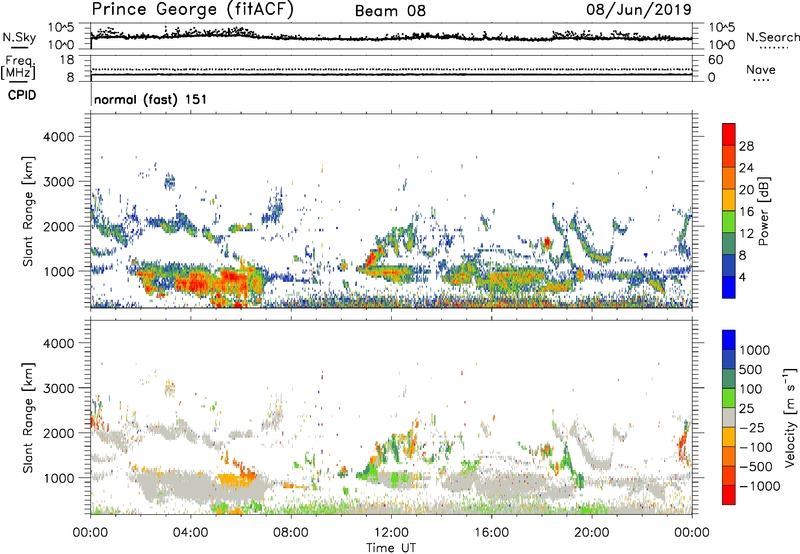Click the red segment above 28 on the power bar
Image resolution: width=800 pixels, height=554 pixels.
pos(729,134)
